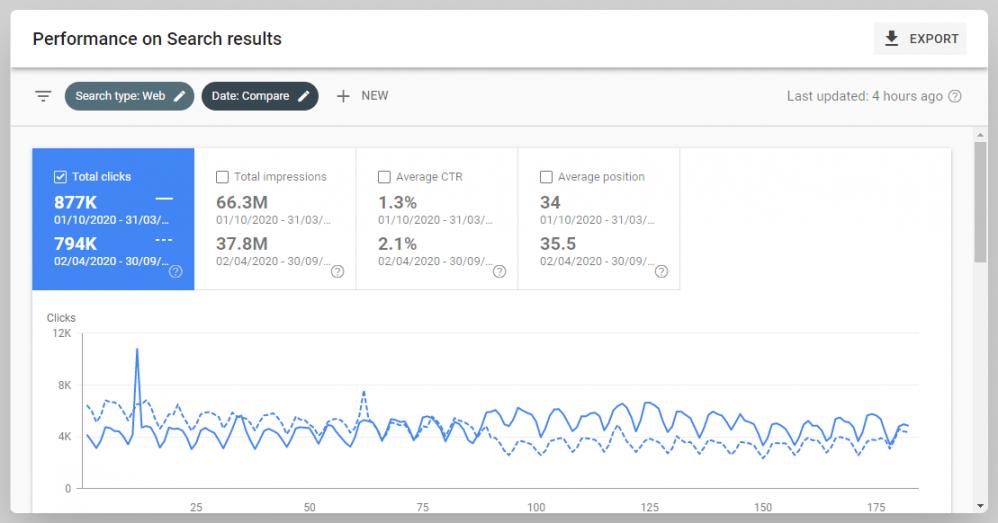Add a NEW filter
This screenshot has height=523, width=998.
tap(362, 96)
